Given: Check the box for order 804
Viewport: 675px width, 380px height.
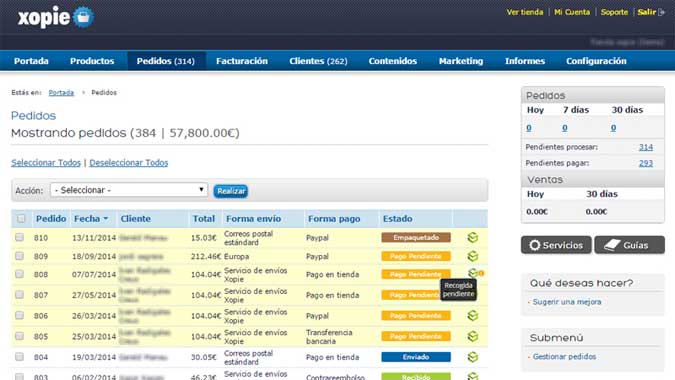Looking at the screenshot, I should (19, 357).
